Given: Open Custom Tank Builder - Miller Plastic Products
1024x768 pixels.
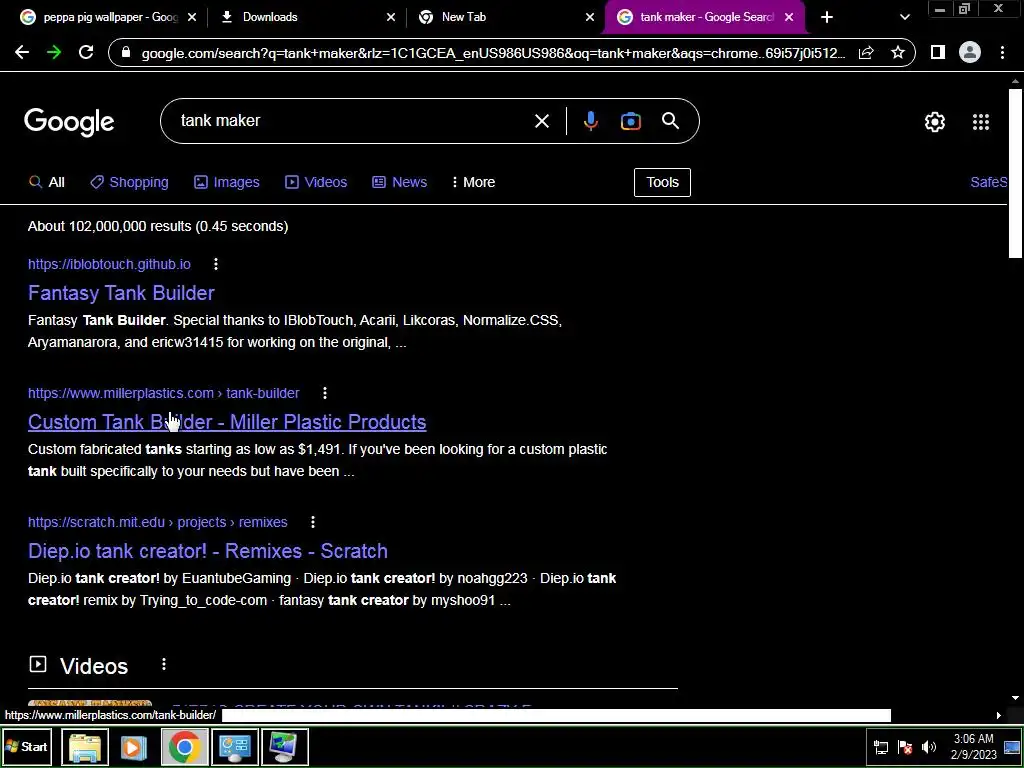Looking at the screenshot, I should [x=227, y=422].
